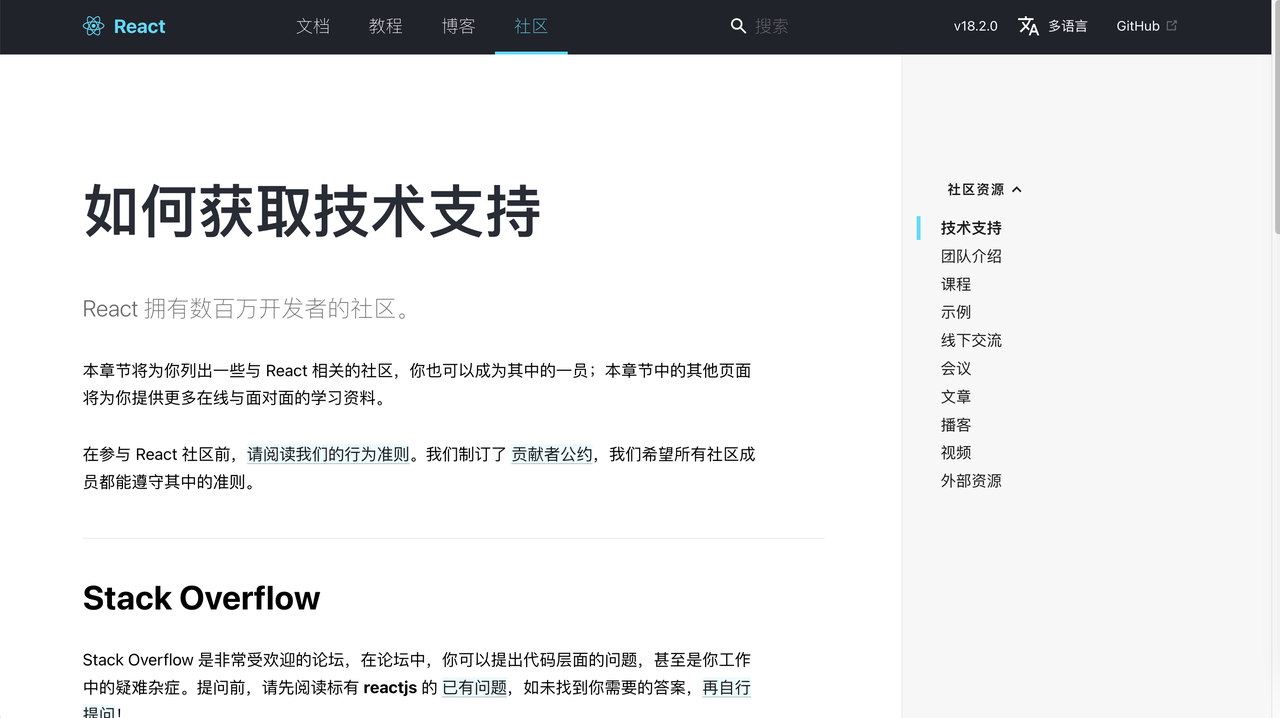Select 文章 in the sidebar
This screenshot has width=1280, height=718.
pos(956,396)
